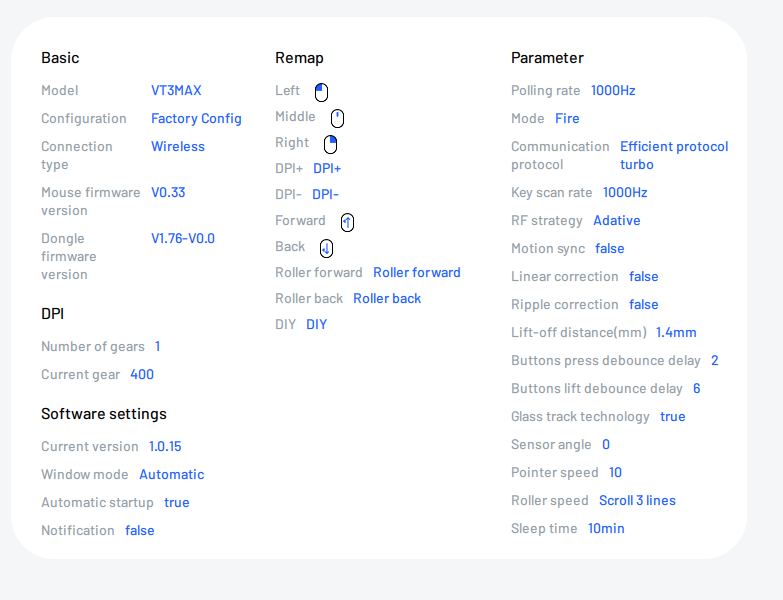
Task: Click the Right button mouse icon
Action: point(330,144)
